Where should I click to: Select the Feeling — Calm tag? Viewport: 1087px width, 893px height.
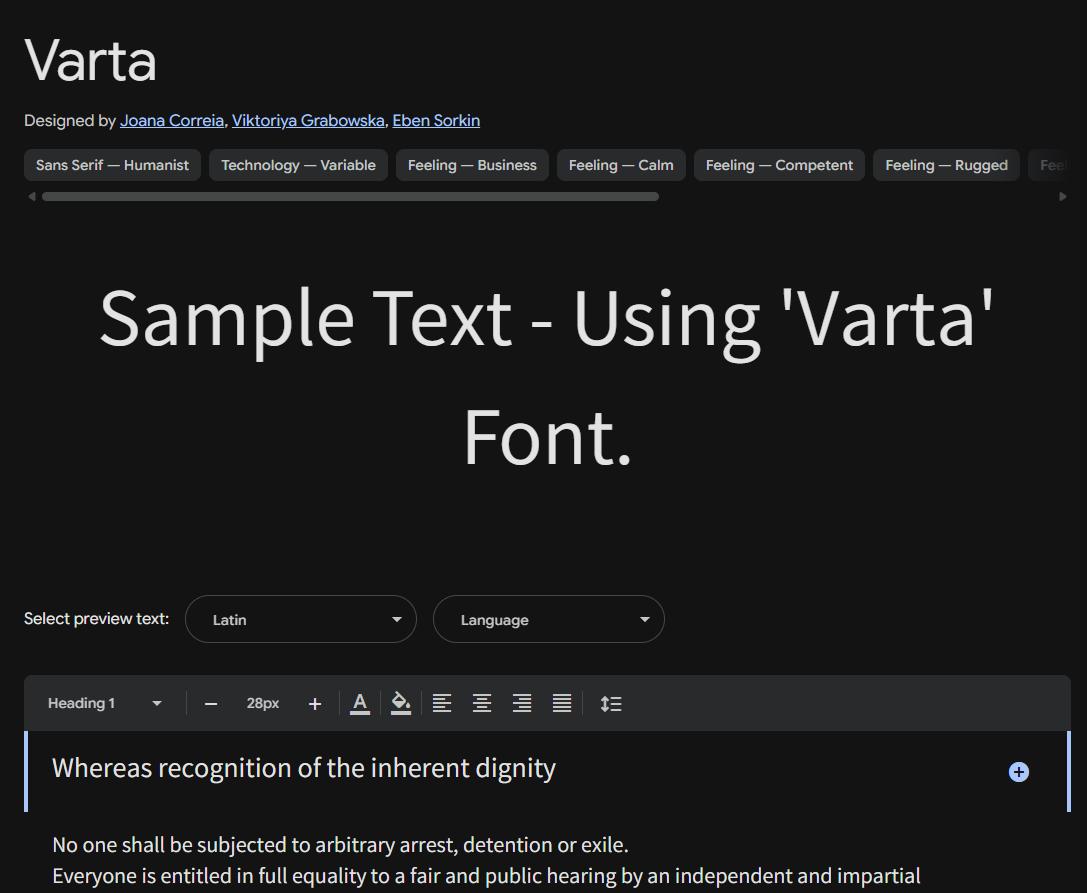pos(621,165)
